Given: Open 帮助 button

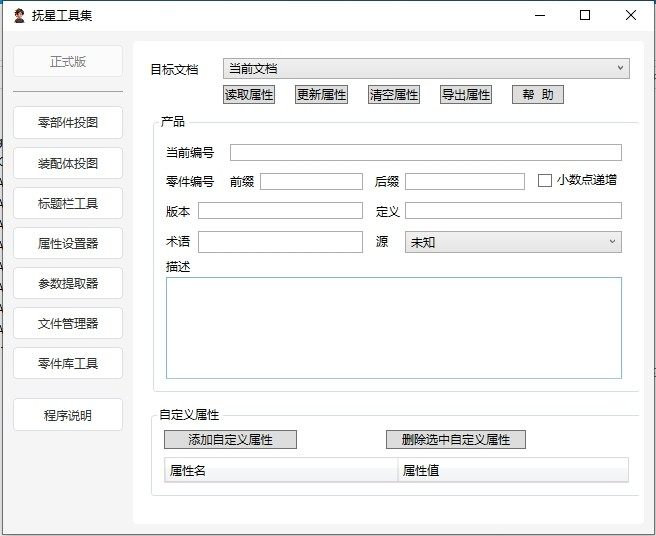Looking at the screenshot, I should 538,95.
